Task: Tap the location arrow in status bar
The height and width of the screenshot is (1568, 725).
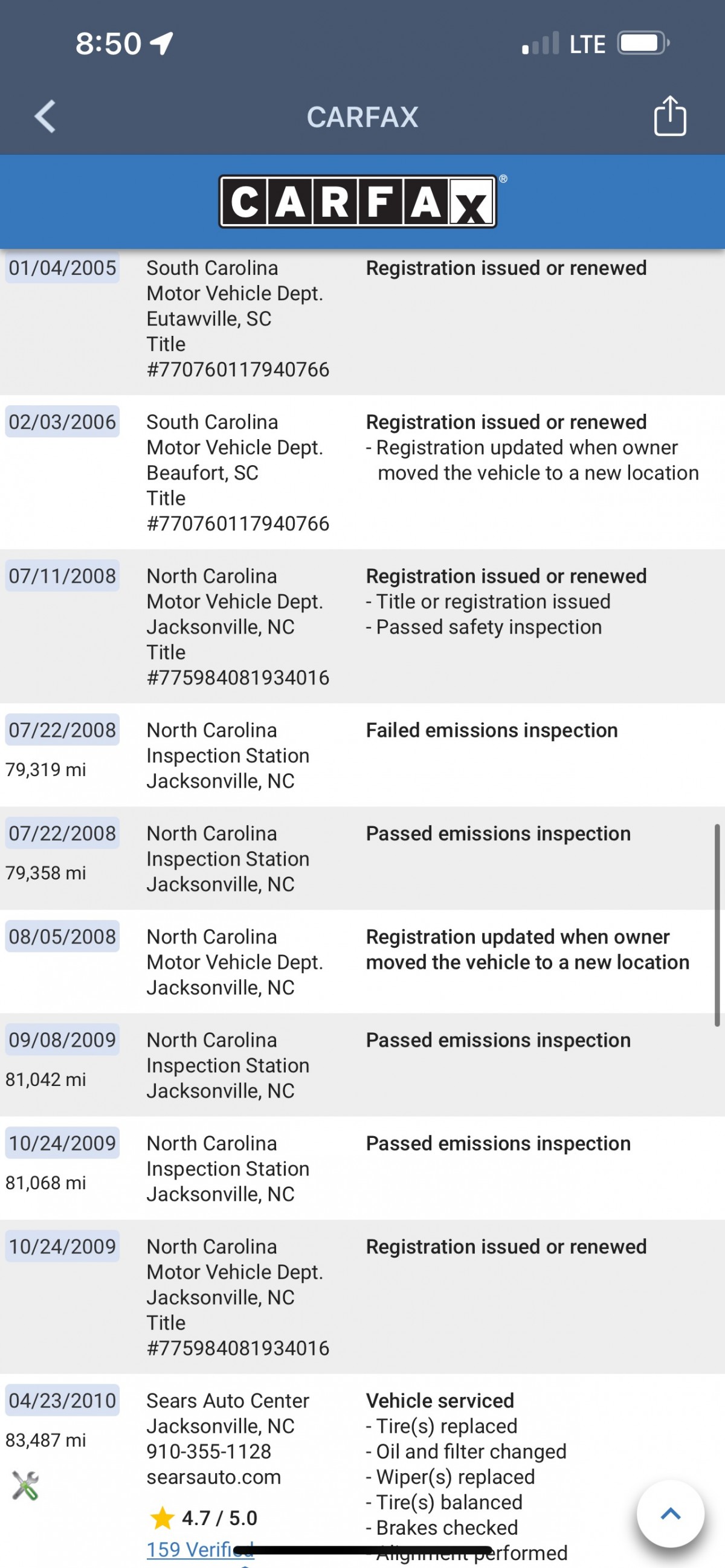Action: coord(162,43)
